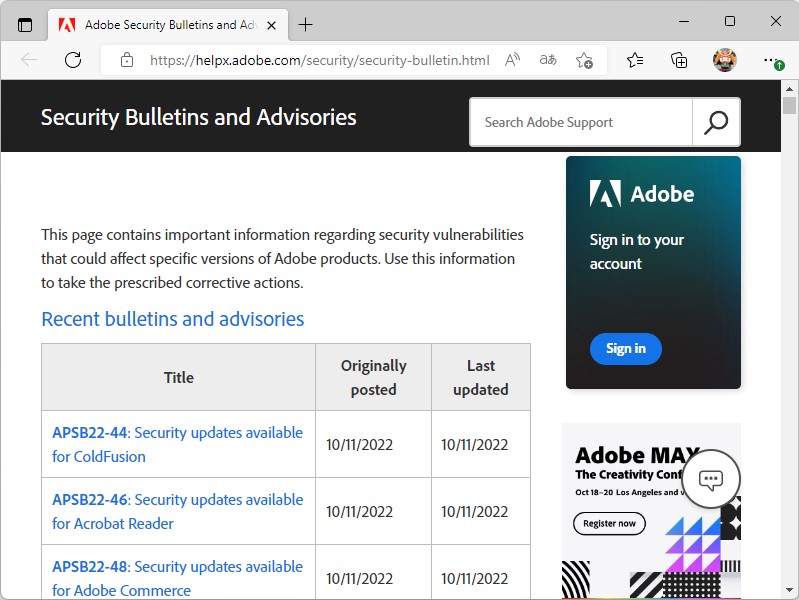The image size is (799, 600).
Task: Focus the Search Adobe Support field
Action: [x=582, y=122]
